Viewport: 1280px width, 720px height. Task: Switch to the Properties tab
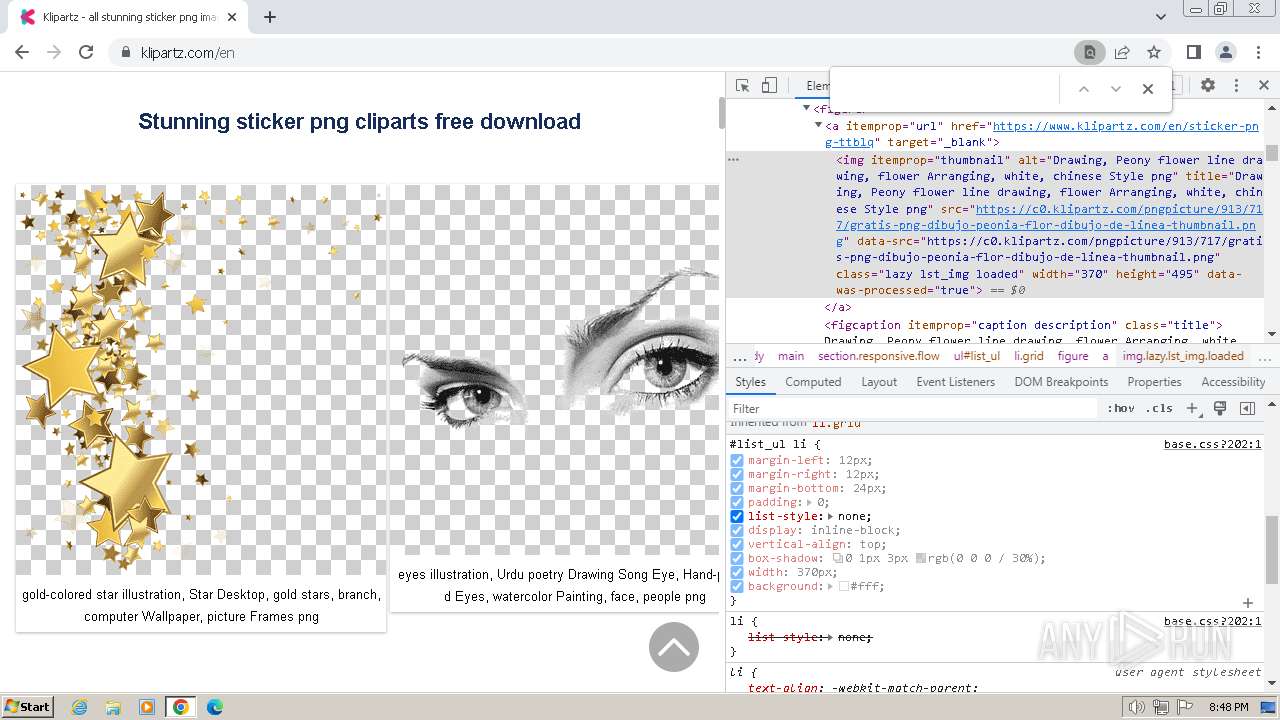pos(1154,382)
